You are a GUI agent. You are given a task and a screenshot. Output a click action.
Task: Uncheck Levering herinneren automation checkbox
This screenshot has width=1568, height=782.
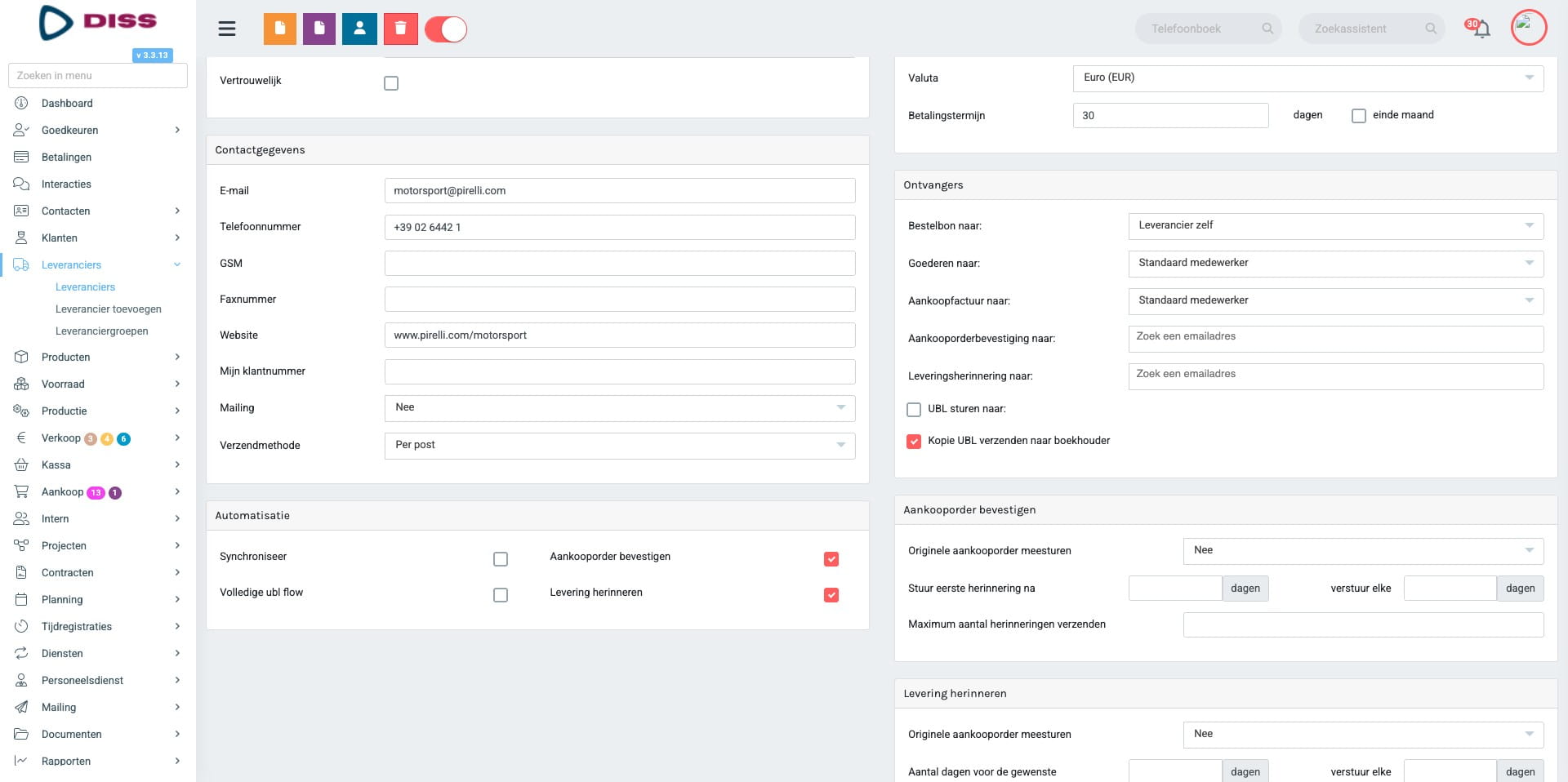pyautogui.click(x=831, y=595)
